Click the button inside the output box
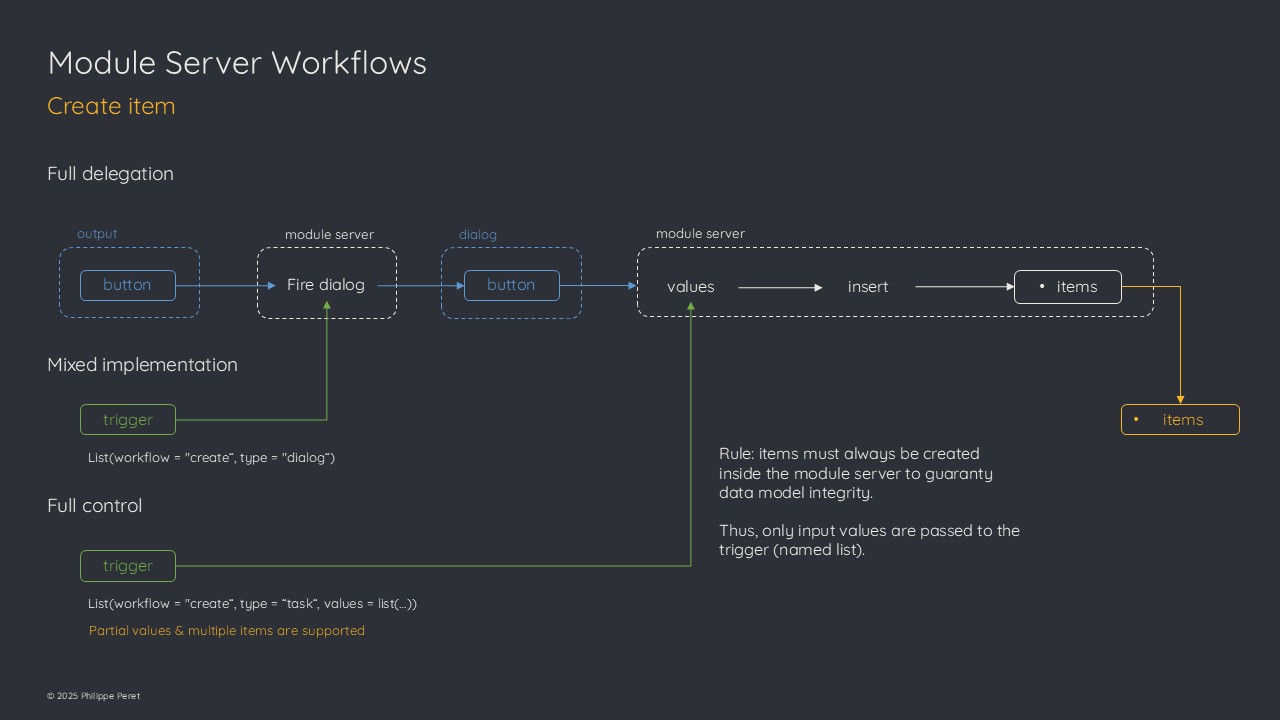 point(128,285)
